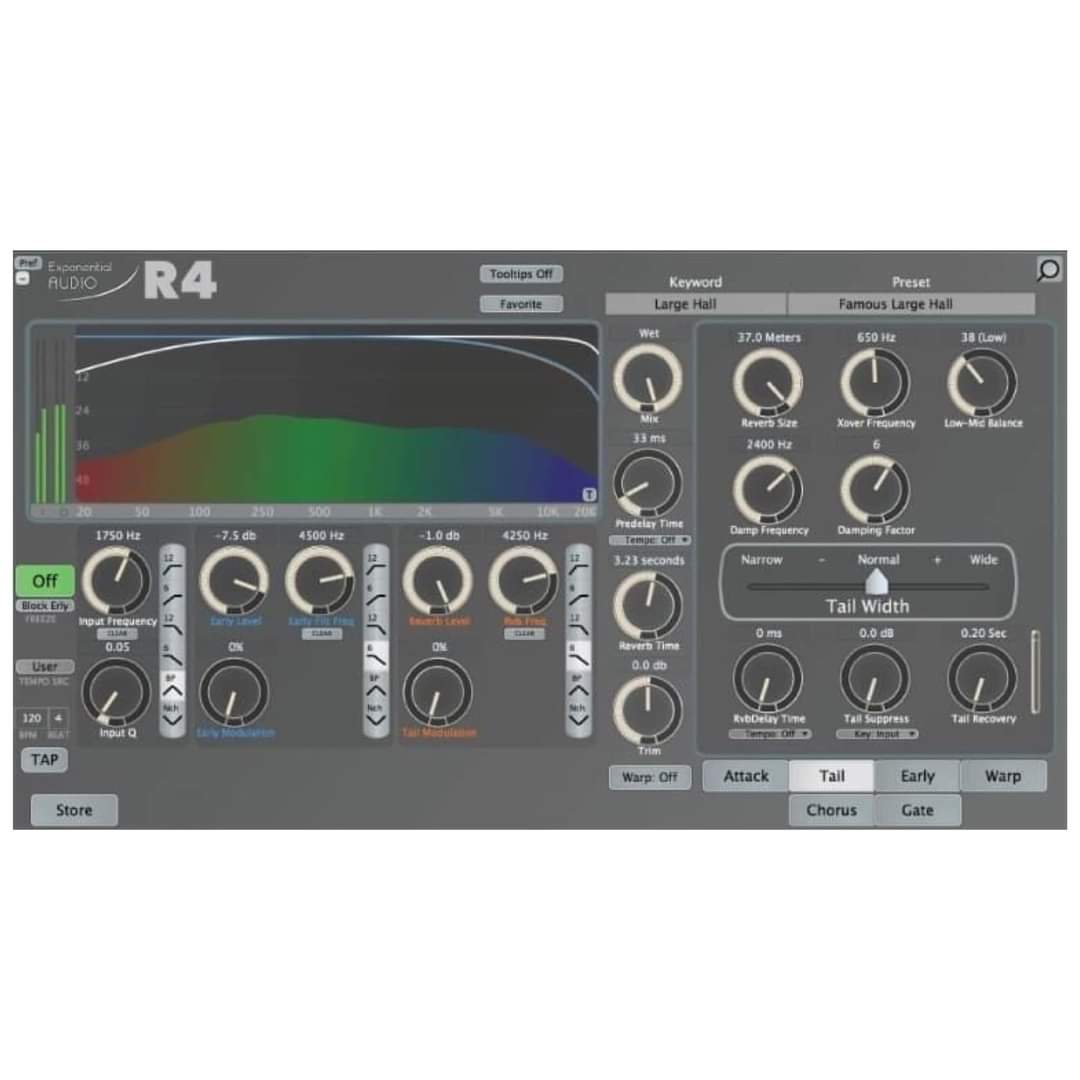
Task: Click the Tail Suppress knob
Action: point(875,678)
